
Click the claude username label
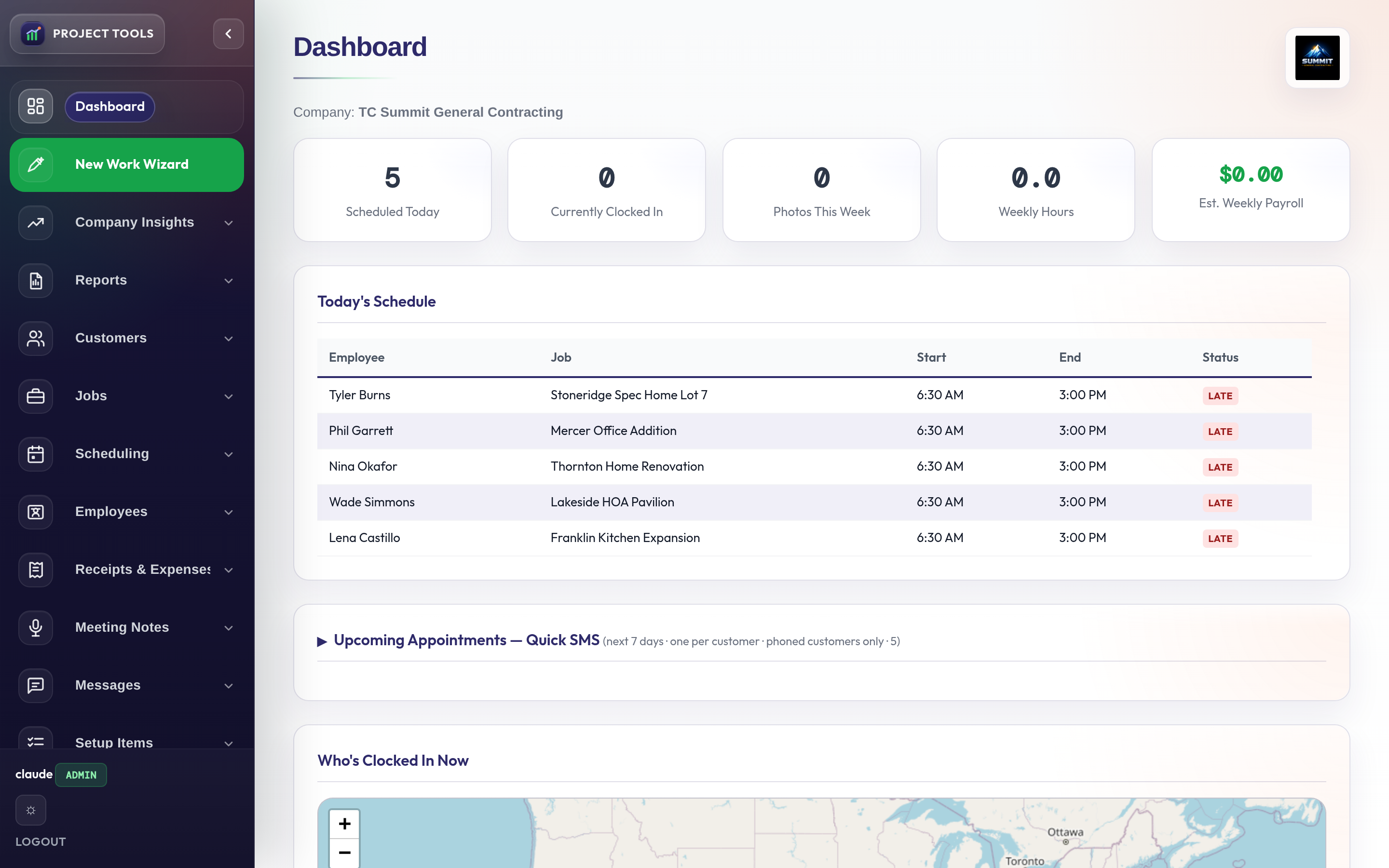[x=34, y=774]
